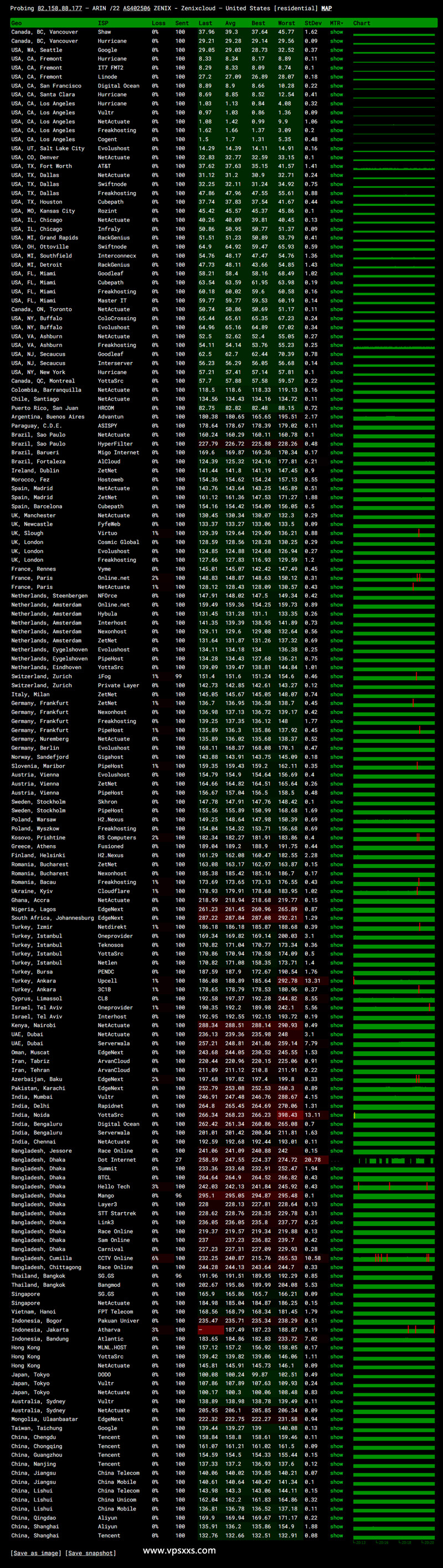This screenshot has width=443, height=1568.
Task: Show MTR for Santiago, Chile row
Action: pos(336,399)
